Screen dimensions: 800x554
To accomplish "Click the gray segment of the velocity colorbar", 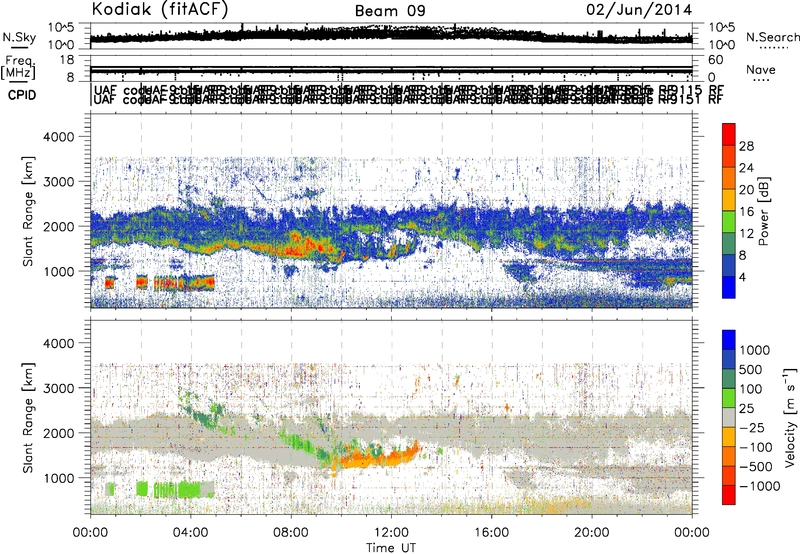I will (729, 418).
